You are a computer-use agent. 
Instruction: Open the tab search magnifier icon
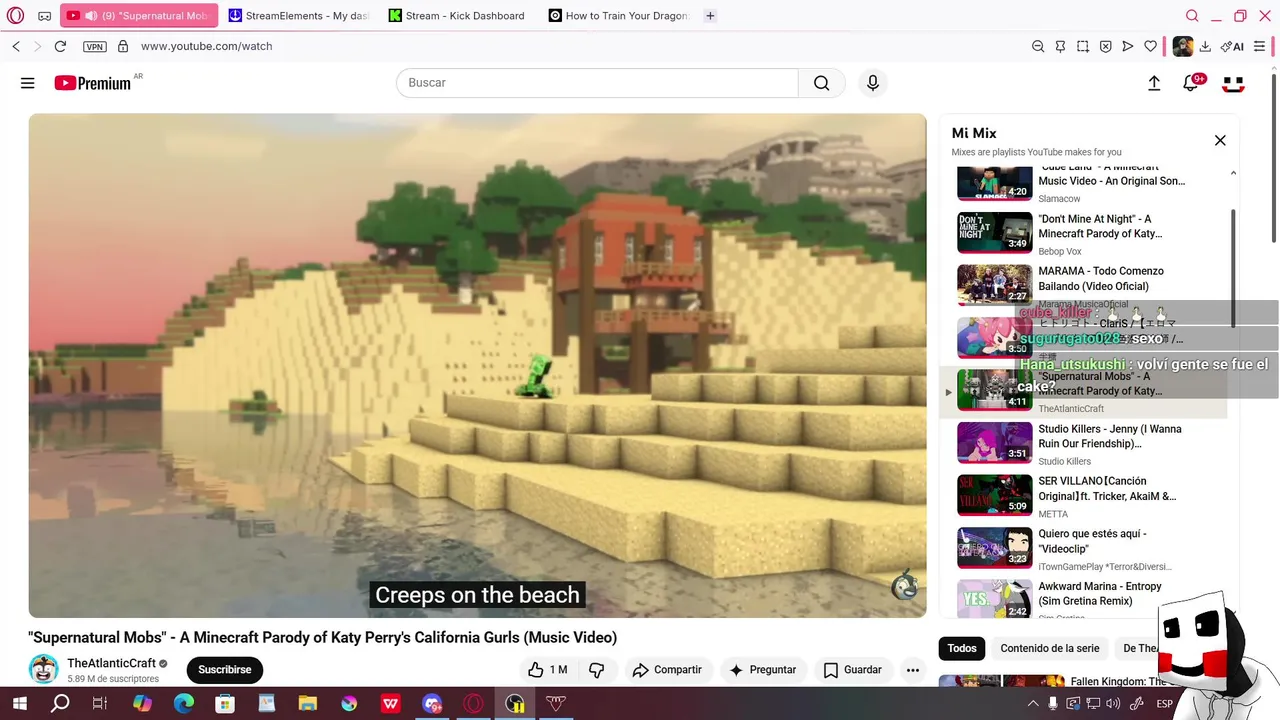click(x=1192, y=16)
